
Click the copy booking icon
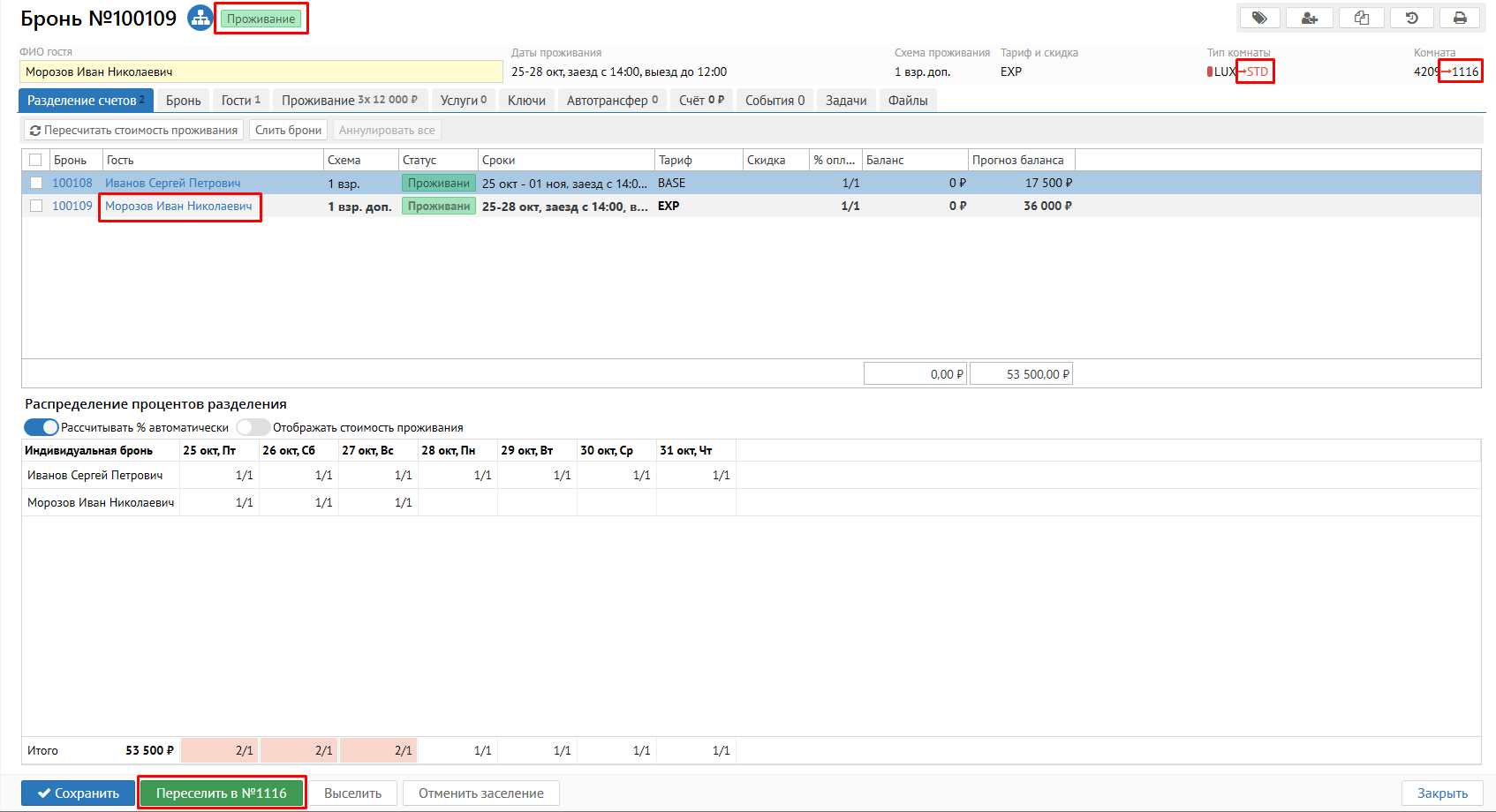pyautogui.click(x=1361, y=18)
